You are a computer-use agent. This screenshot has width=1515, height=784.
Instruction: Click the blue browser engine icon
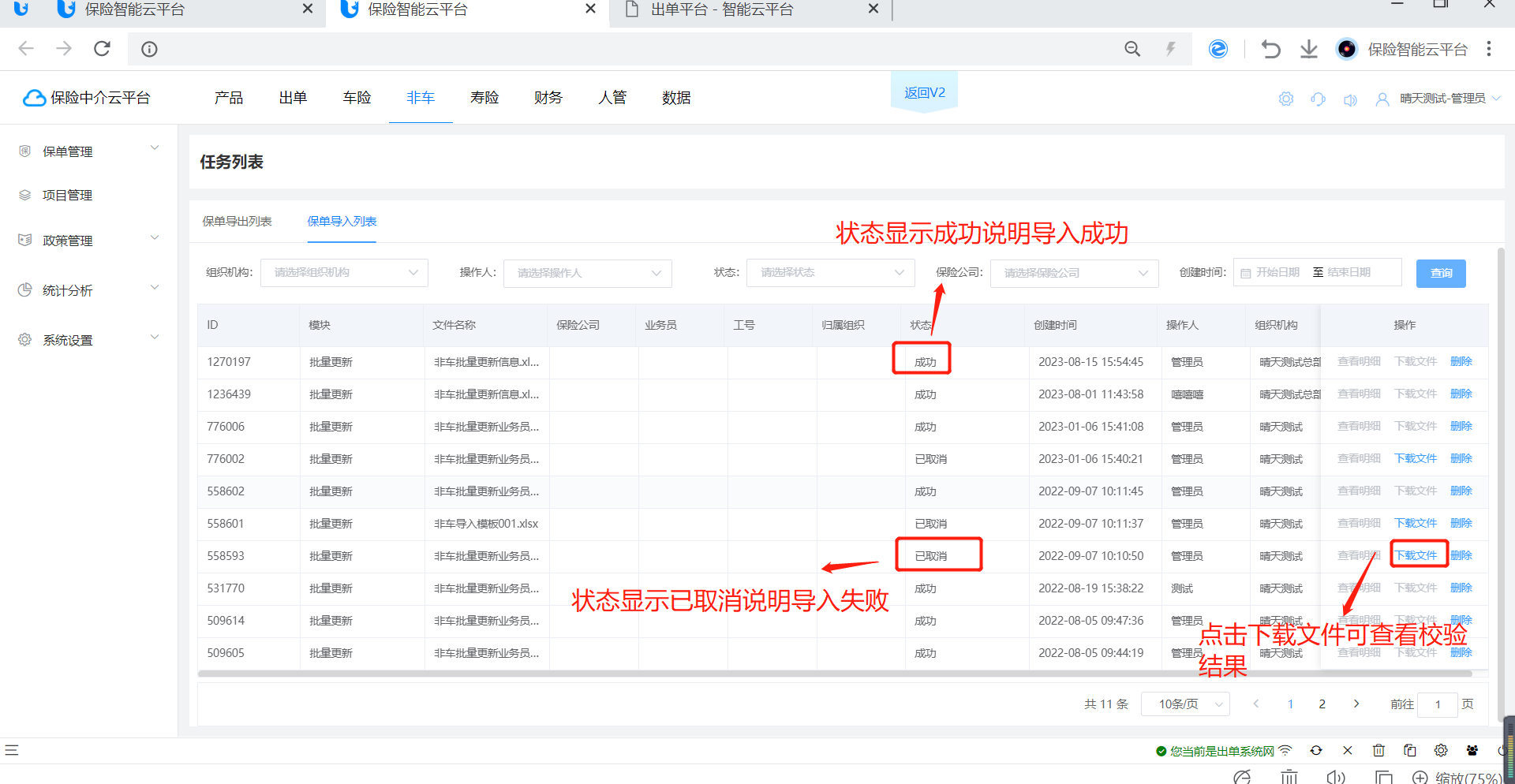1218,49
